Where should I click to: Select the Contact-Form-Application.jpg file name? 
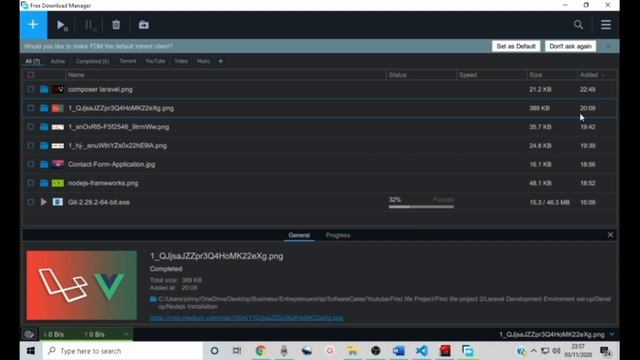[111, 164]
